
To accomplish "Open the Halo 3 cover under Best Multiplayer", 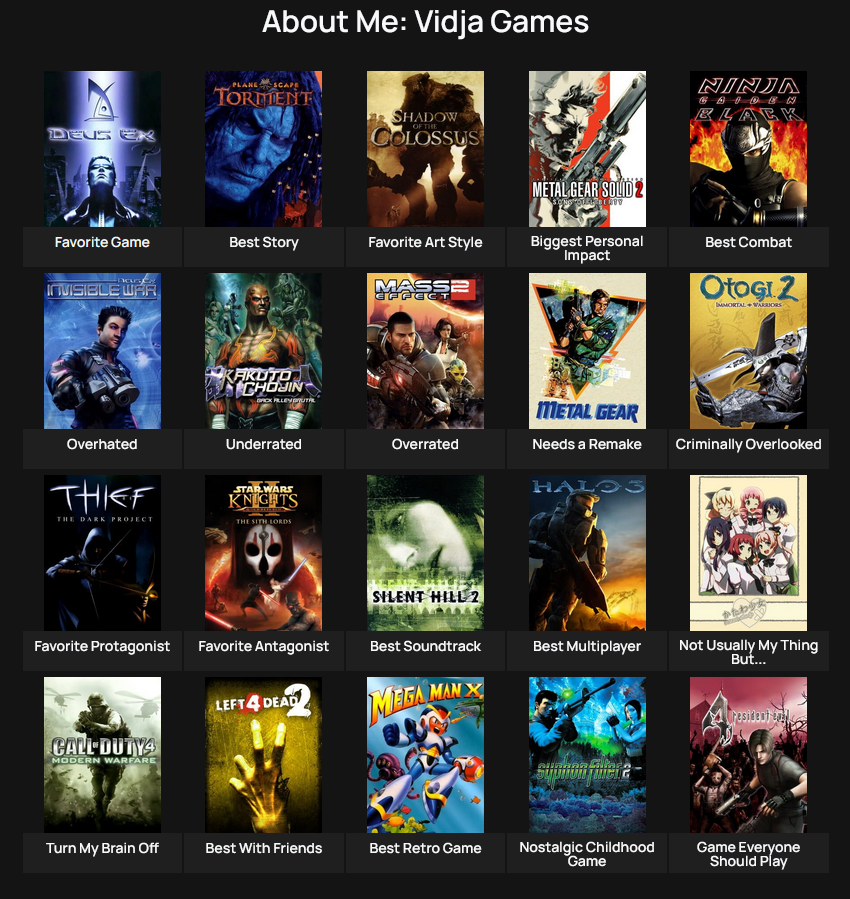I will click(x=587, y=552).
